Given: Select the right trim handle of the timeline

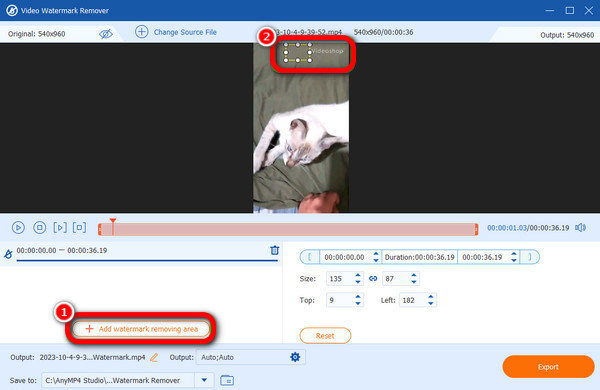Looking at the screenshot, I should tap(476, 229).
